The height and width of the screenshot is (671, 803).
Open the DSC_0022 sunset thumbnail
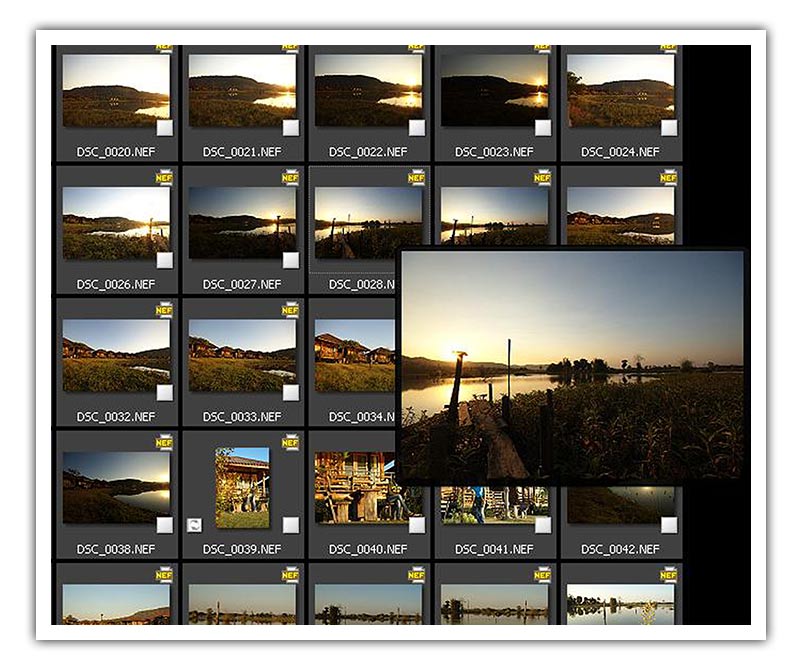coord(368,90)
